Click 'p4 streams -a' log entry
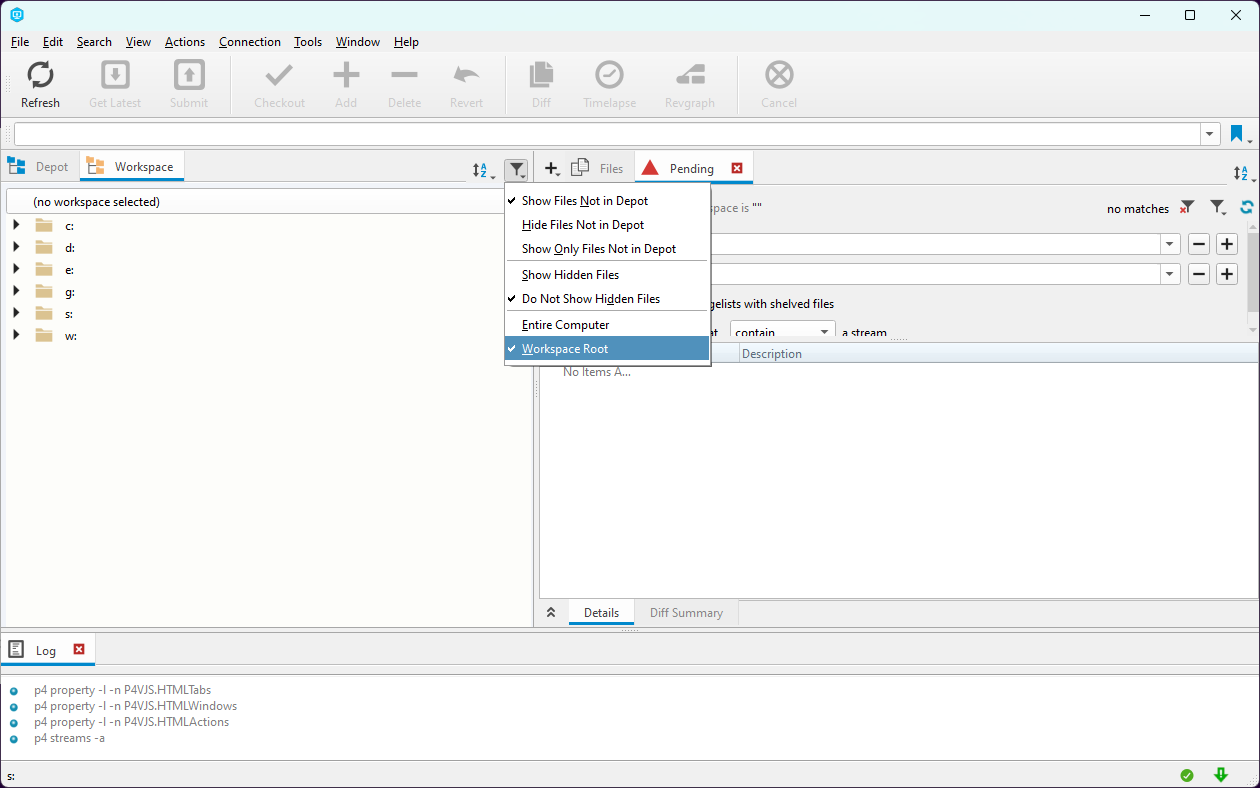Screen dimensions: 1260x788 (x=69, y=738)
